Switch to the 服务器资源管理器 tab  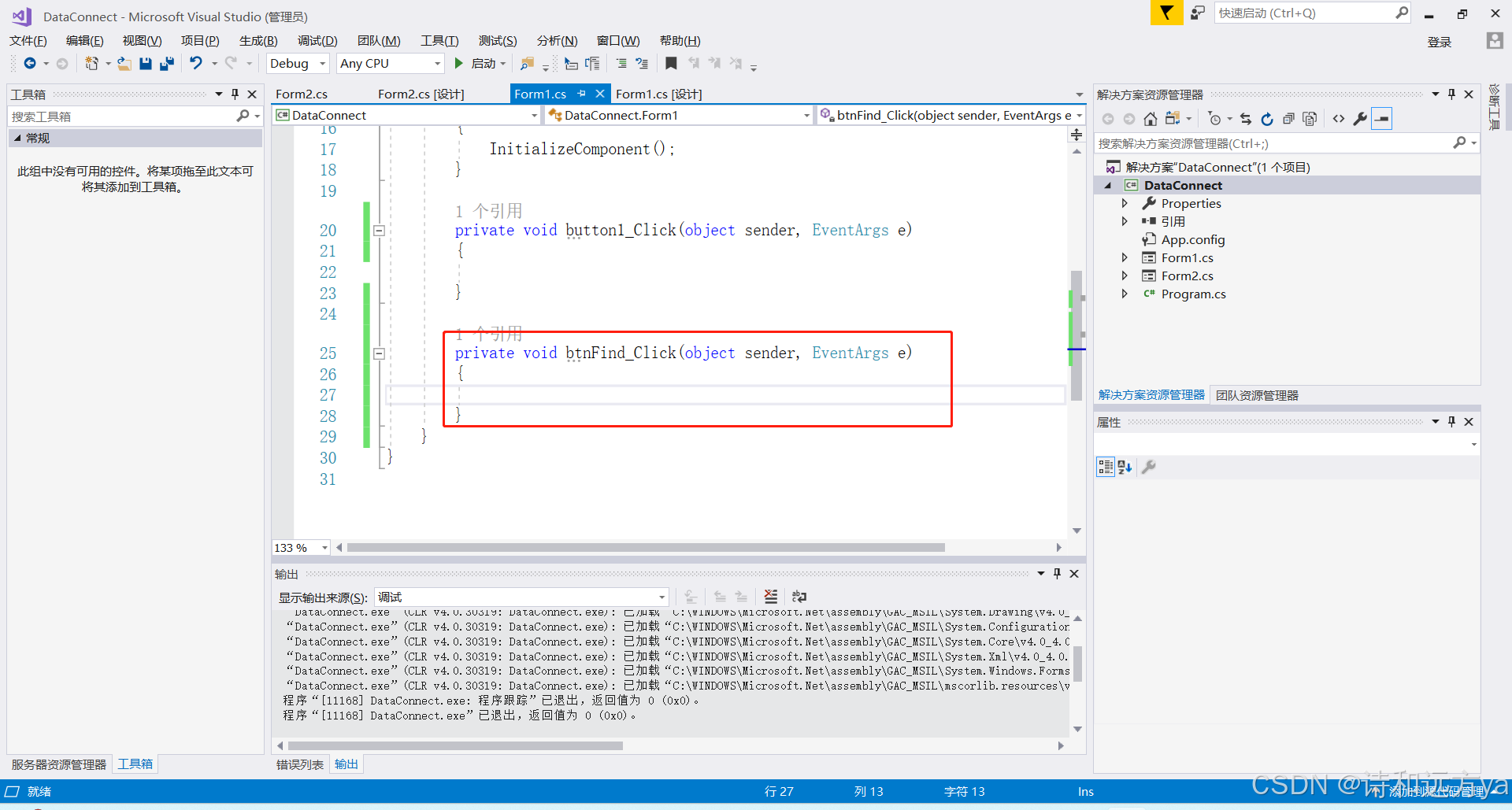point(59,764)
